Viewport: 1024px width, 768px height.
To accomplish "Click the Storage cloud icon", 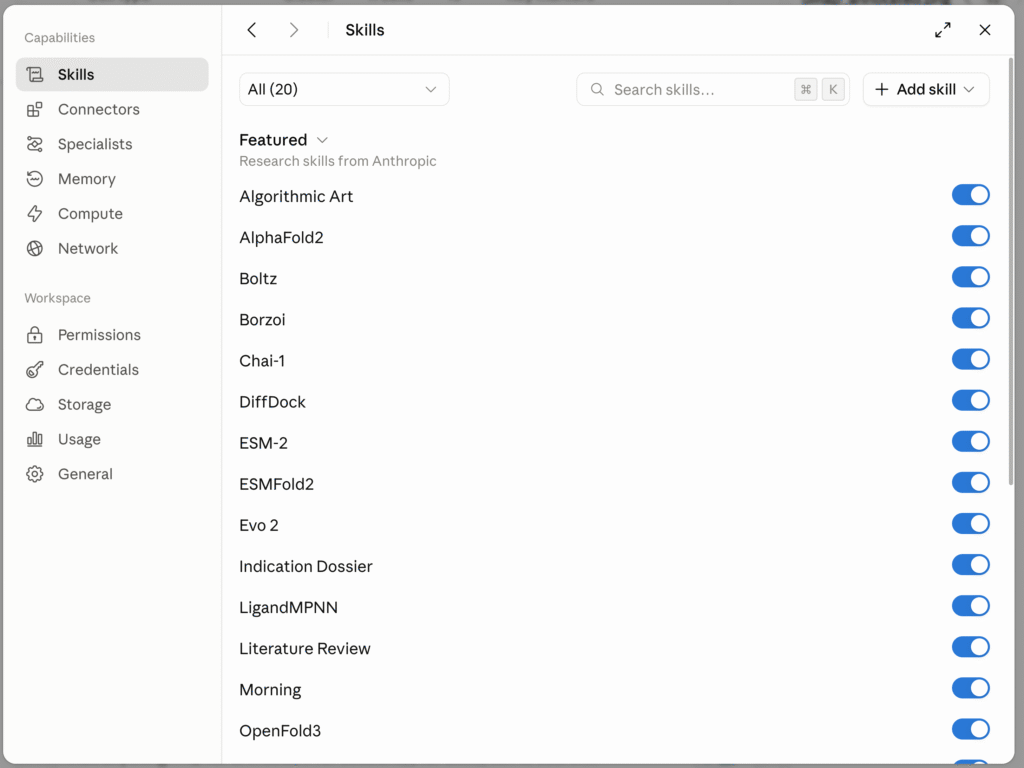I will coord(35,404).
